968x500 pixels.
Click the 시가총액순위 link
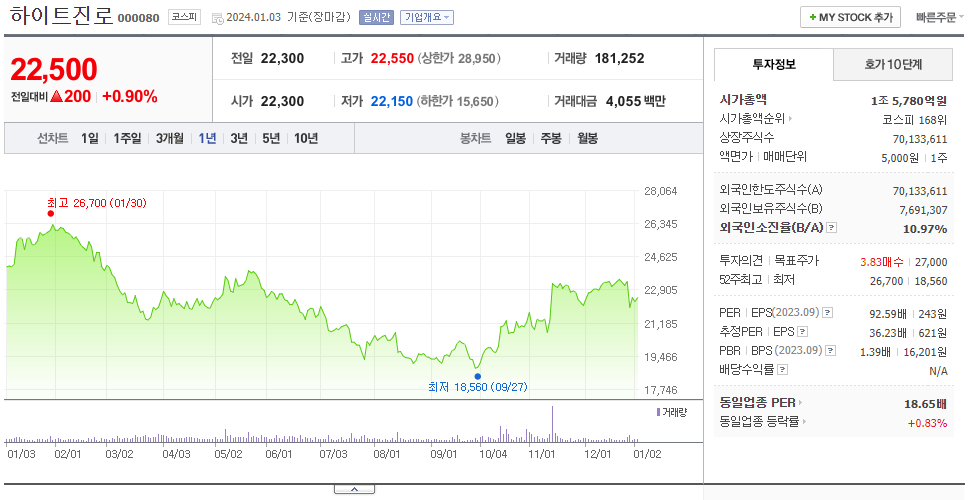[x=753, y=119]
